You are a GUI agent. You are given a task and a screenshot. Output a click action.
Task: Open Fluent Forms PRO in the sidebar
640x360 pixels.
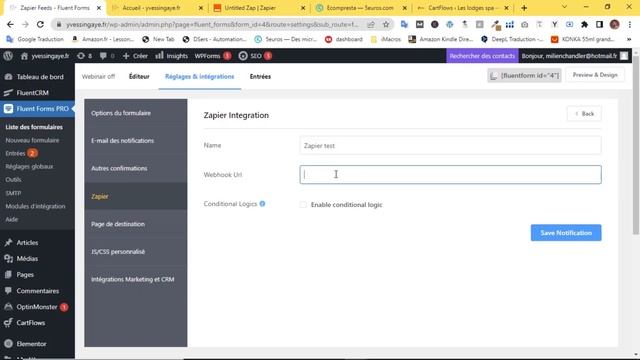click(37, 109)
